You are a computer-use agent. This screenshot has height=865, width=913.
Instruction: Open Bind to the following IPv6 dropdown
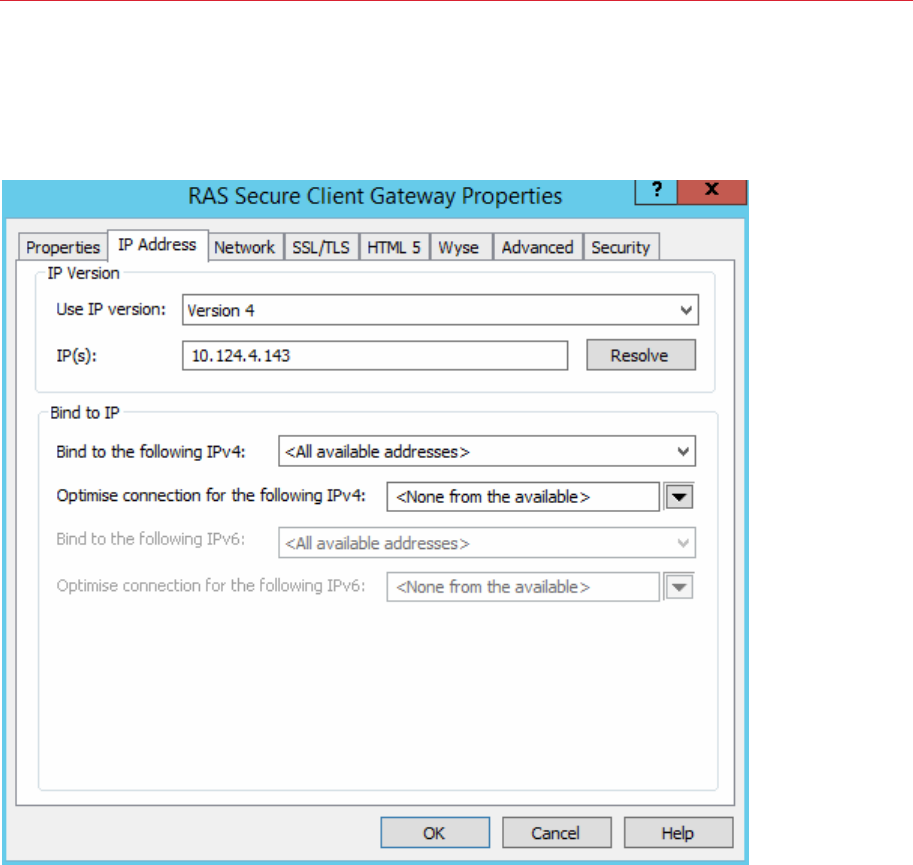click(x=487, y=543)
